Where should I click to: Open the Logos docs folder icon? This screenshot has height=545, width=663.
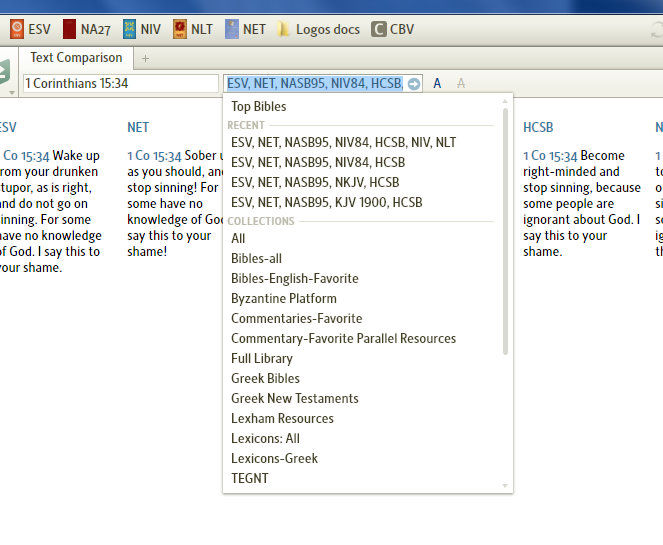pos(283,29)
